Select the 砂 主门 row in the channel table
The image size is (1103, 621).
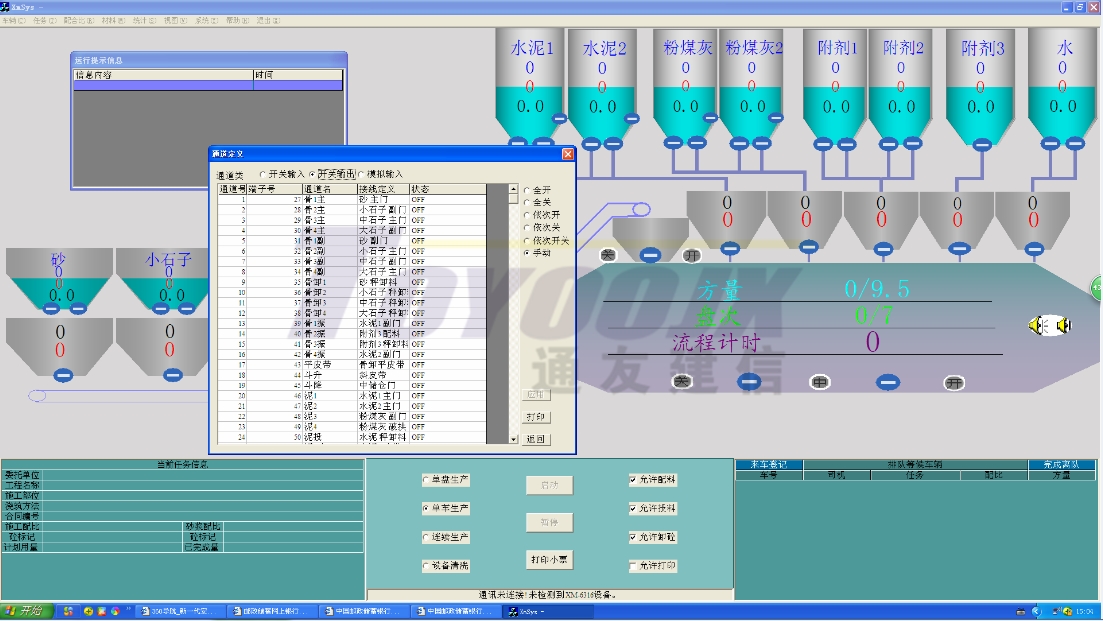[x=352, y=200]
